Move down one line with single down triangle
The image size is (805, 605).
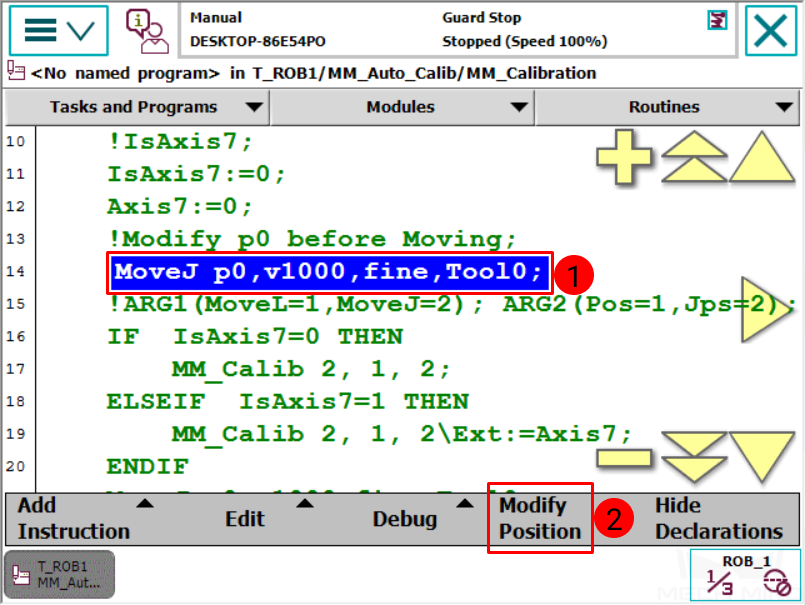pyautogui.click(x=762, y=457)
